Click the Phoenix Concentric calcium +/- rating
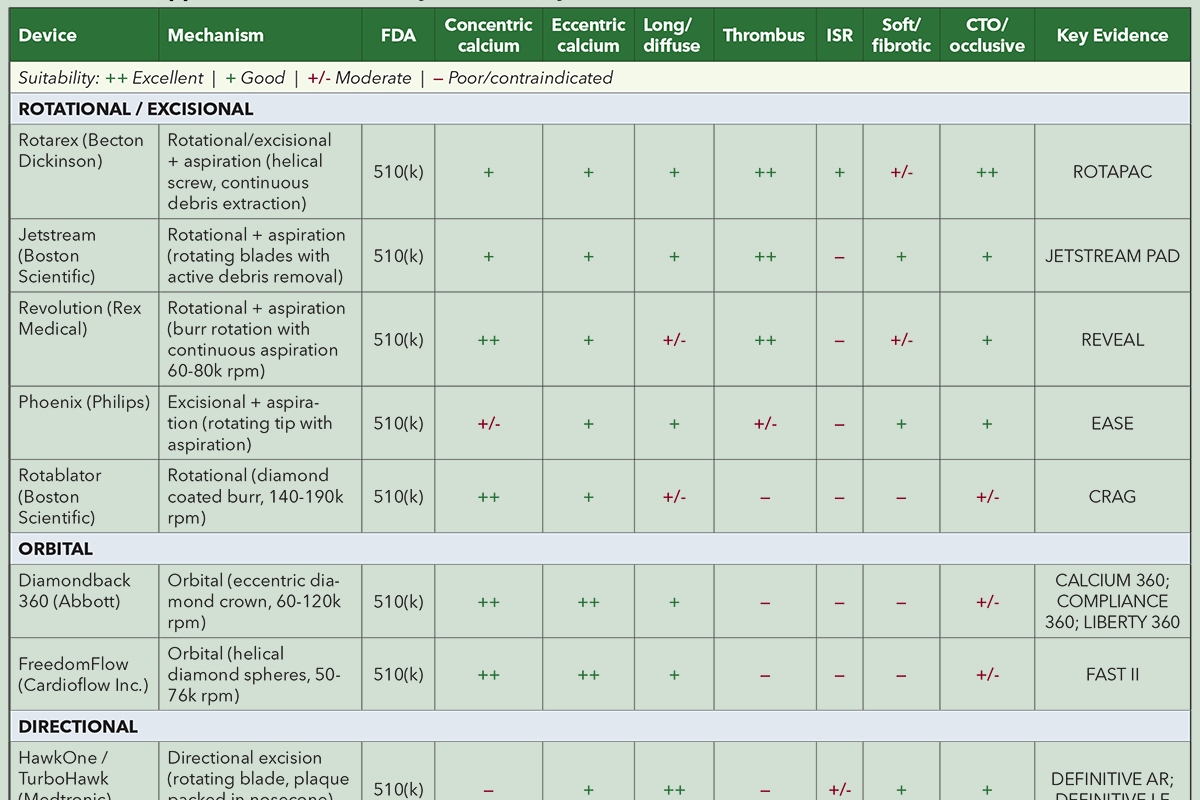The height and width of the screenshot is (800, 1200). tap(489, 424)
